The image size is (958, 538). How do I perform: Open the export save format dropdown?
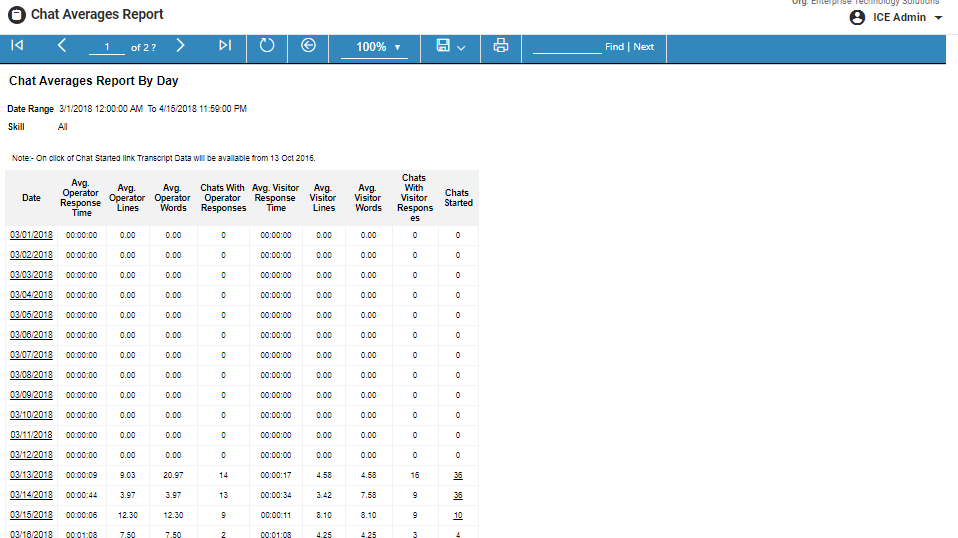tap(451, 47)
